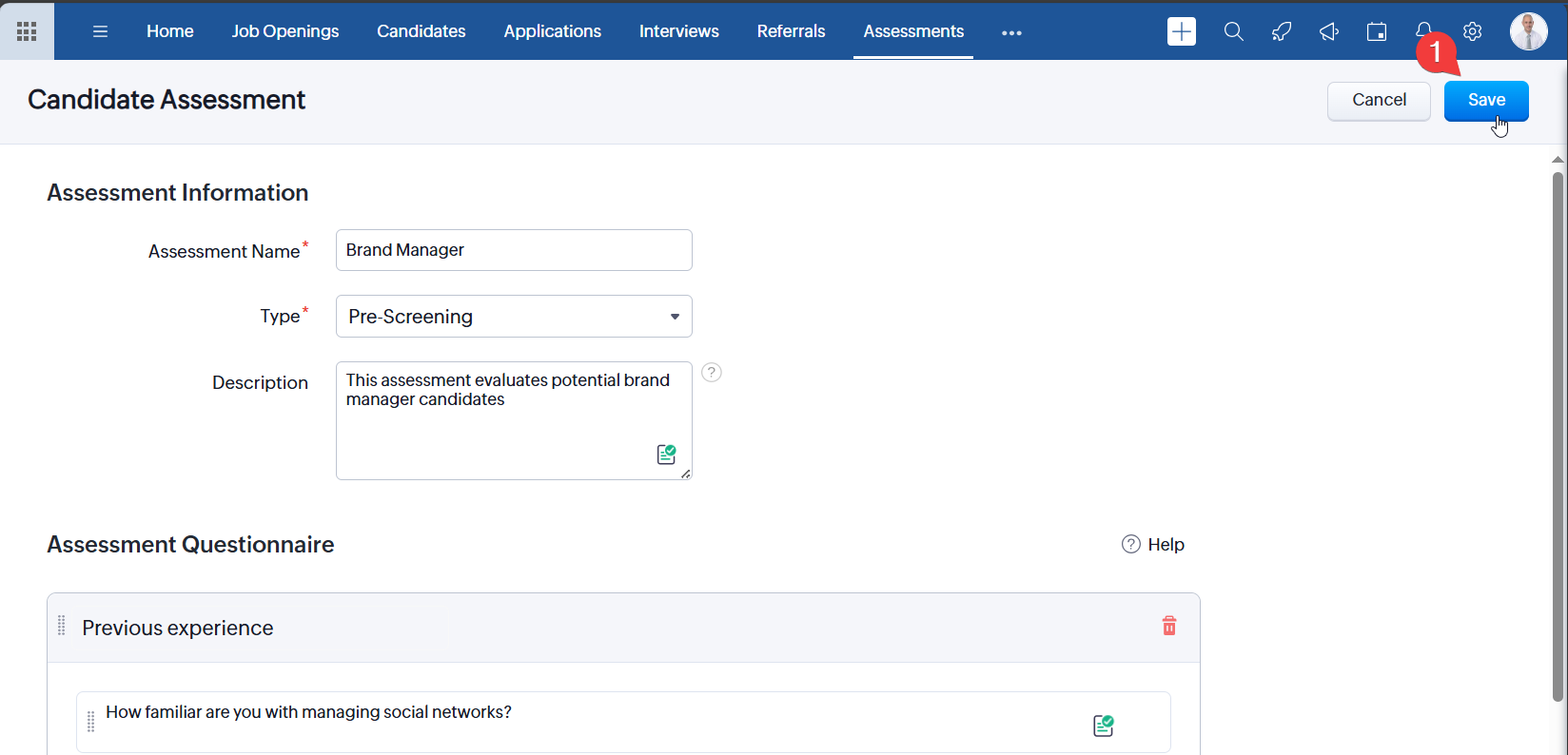
Task: Click the description help question mark
Action: (712, 373)
